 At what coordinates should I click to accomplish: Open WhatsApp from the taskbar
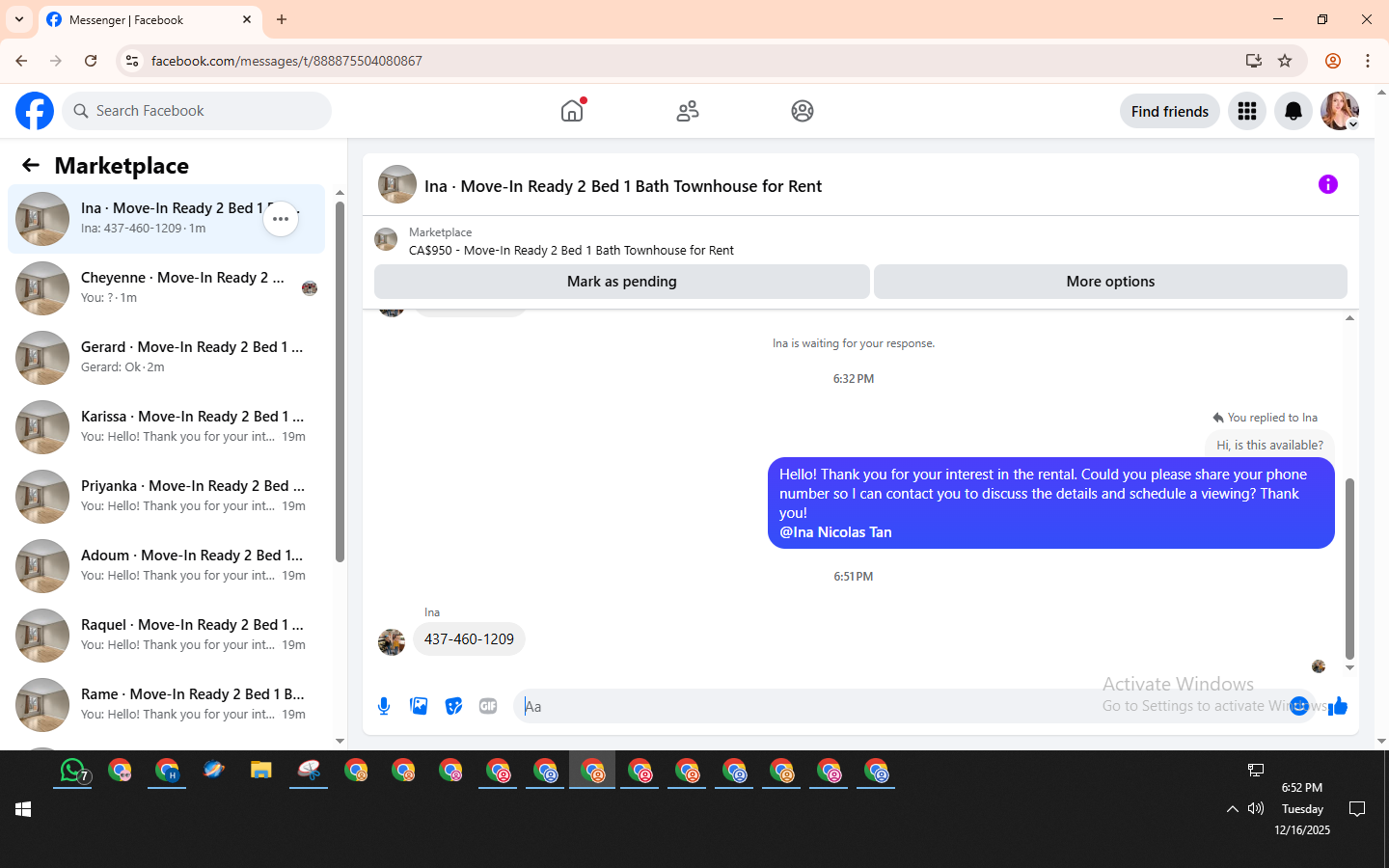(73, 771)
